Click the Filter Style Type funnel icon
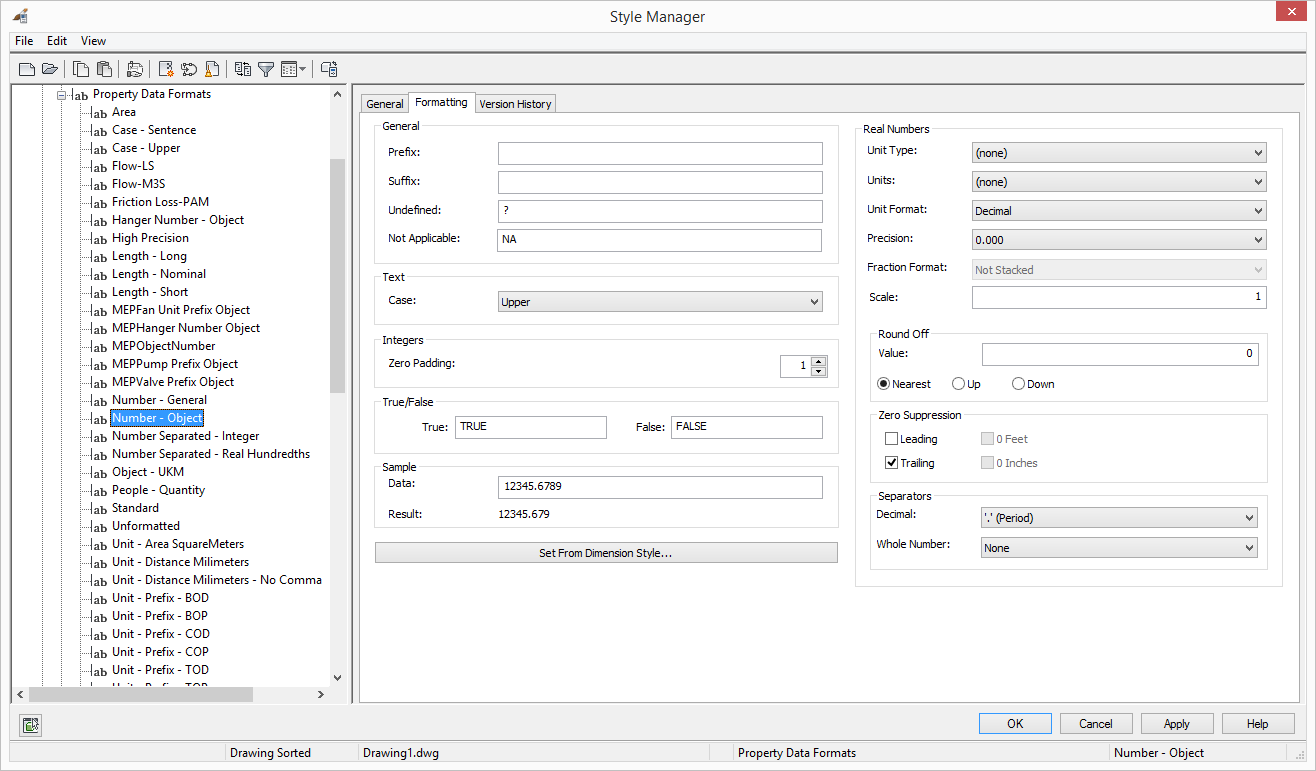 tap(266, 69)
